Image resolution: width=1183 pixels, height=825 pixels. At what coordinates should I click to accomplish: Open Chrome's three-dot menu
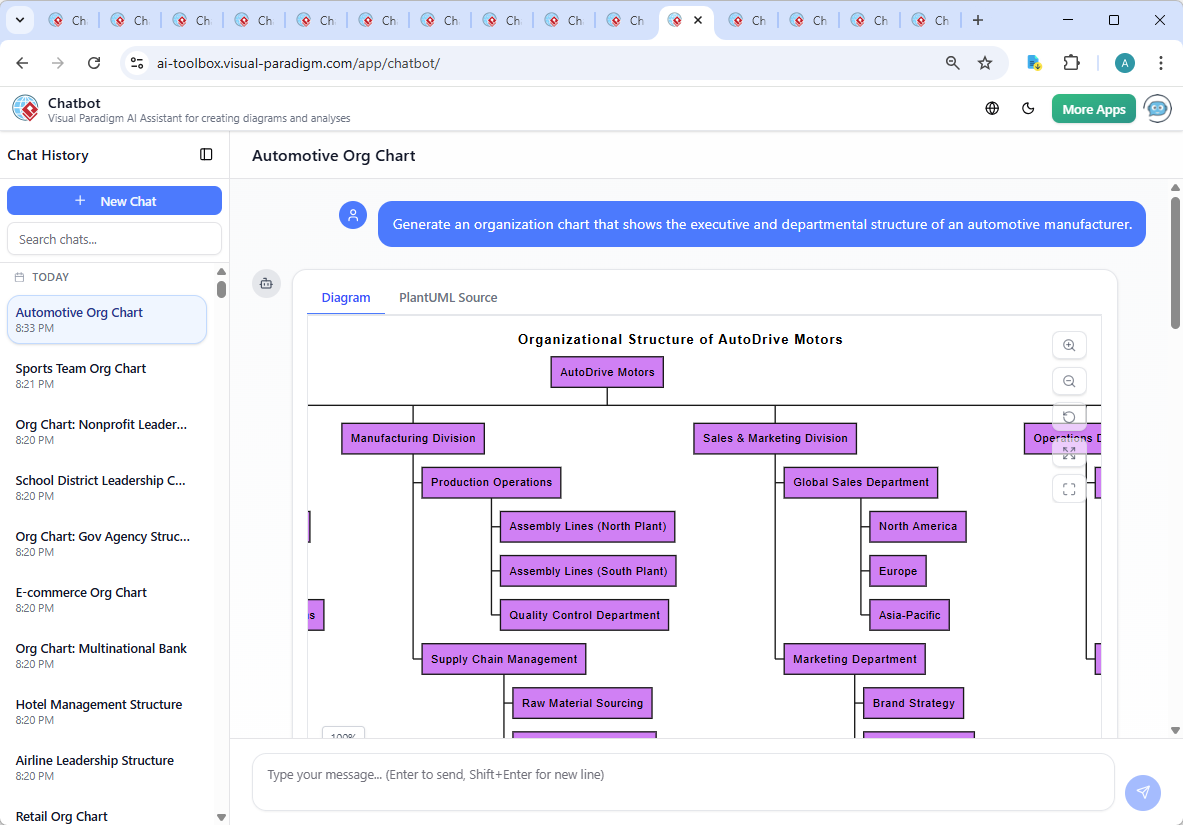click(1160, 62)
